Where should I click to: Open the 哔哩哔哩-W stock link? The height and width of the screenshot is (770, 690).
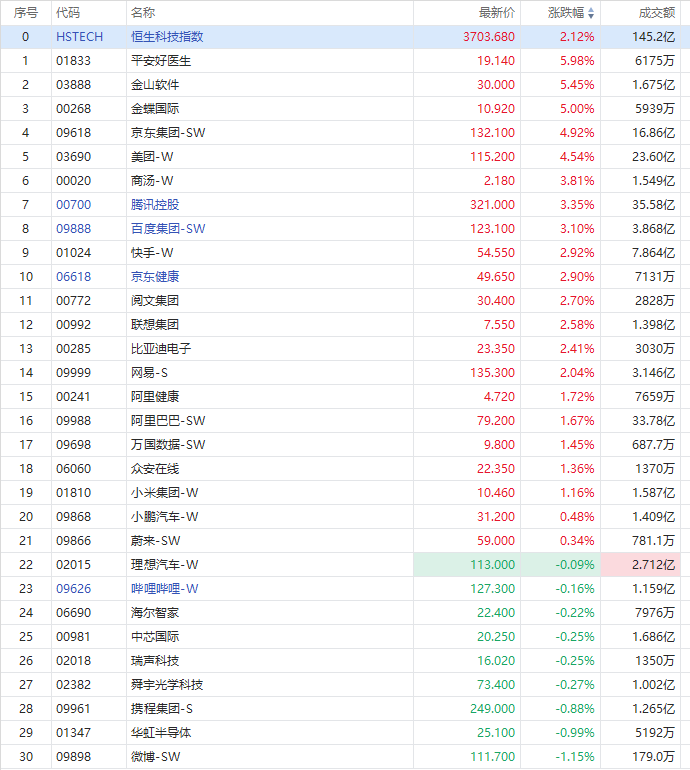point(165,589)
